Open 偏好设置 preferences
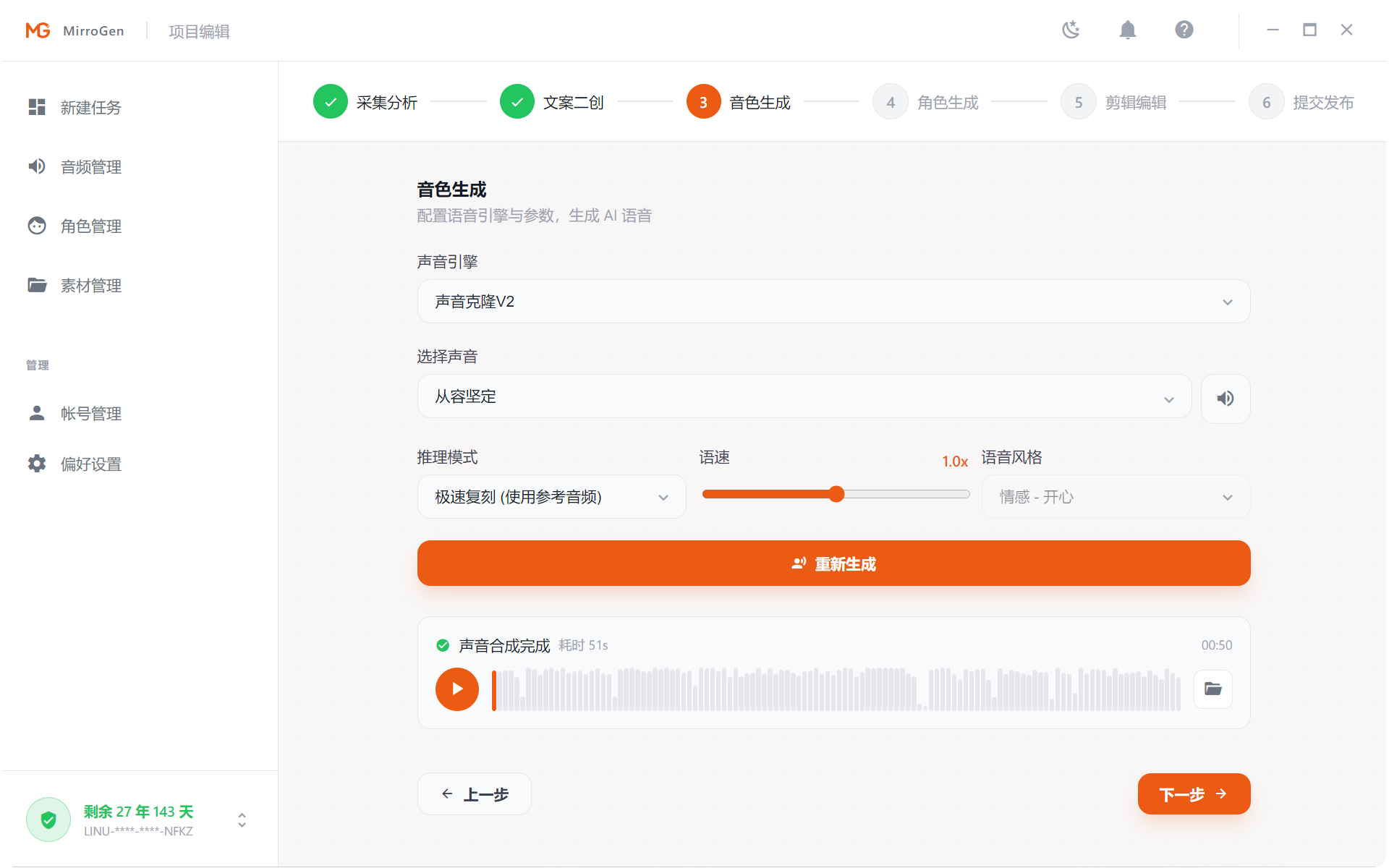 (x=90, y=464)
